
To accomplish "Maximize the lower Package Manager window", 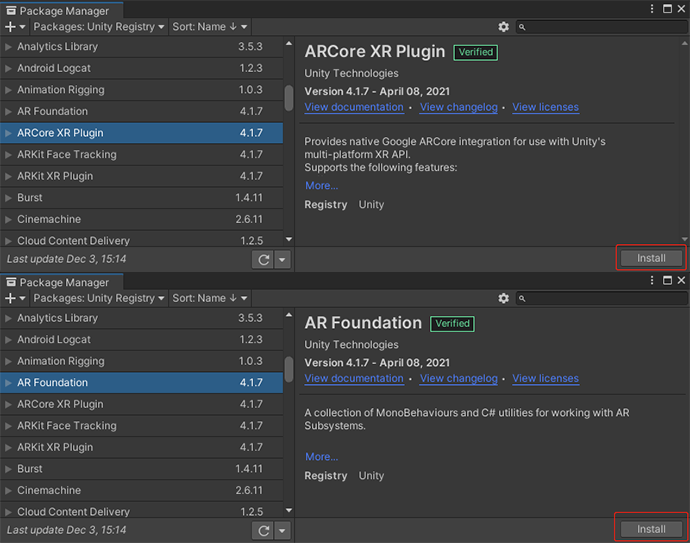I will coord(667,280).
